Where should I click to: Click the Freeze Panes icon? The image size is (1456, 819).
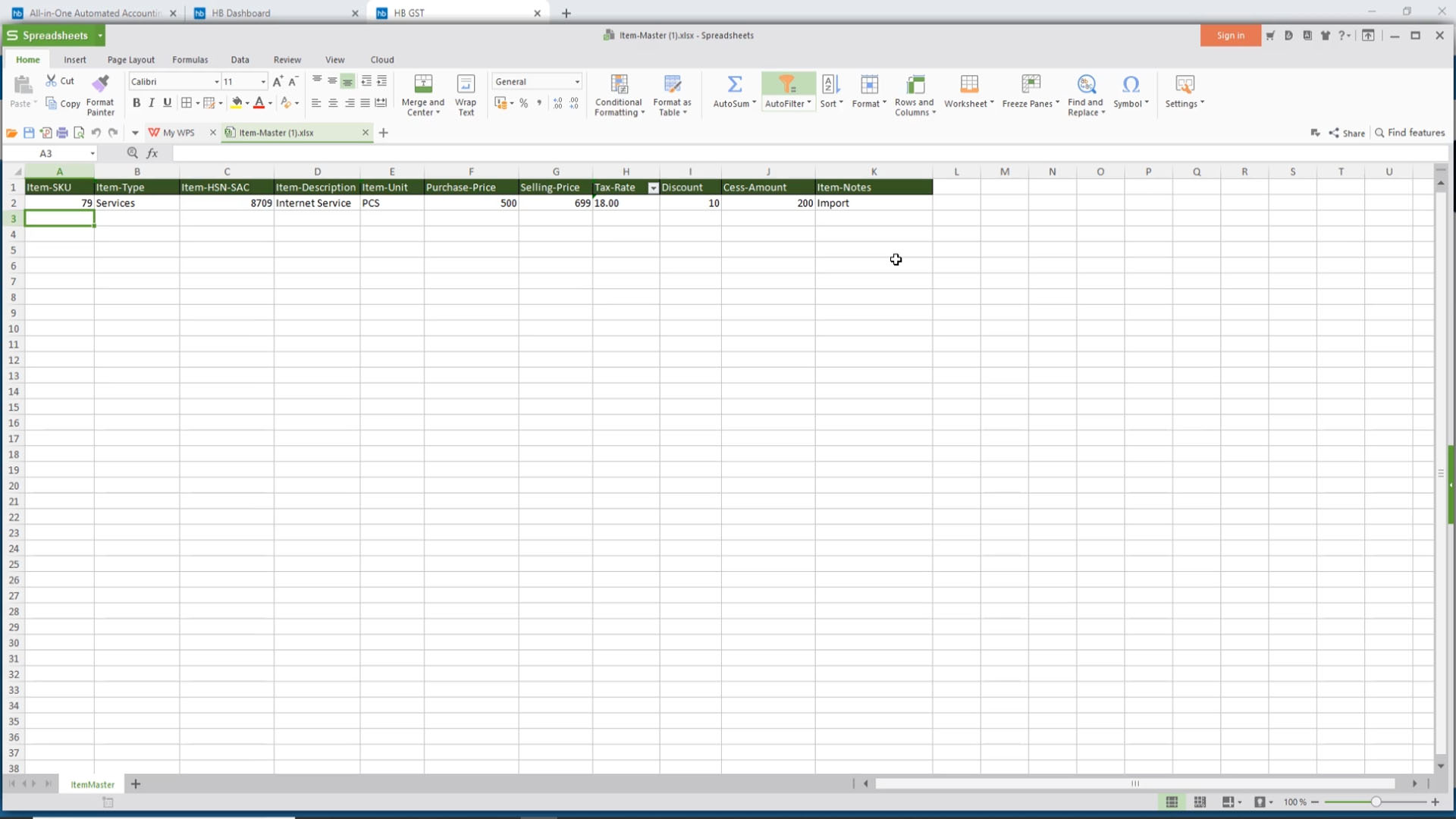[x=1030, y=85]
